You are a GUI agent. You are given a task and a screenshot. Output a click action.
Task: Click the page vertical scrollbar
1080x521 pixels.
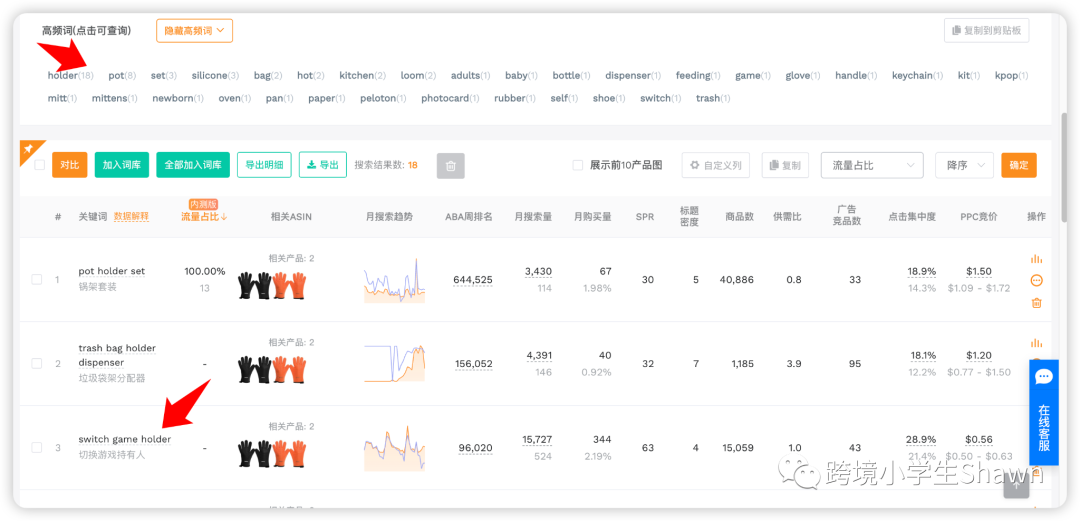pos(1066,165)
